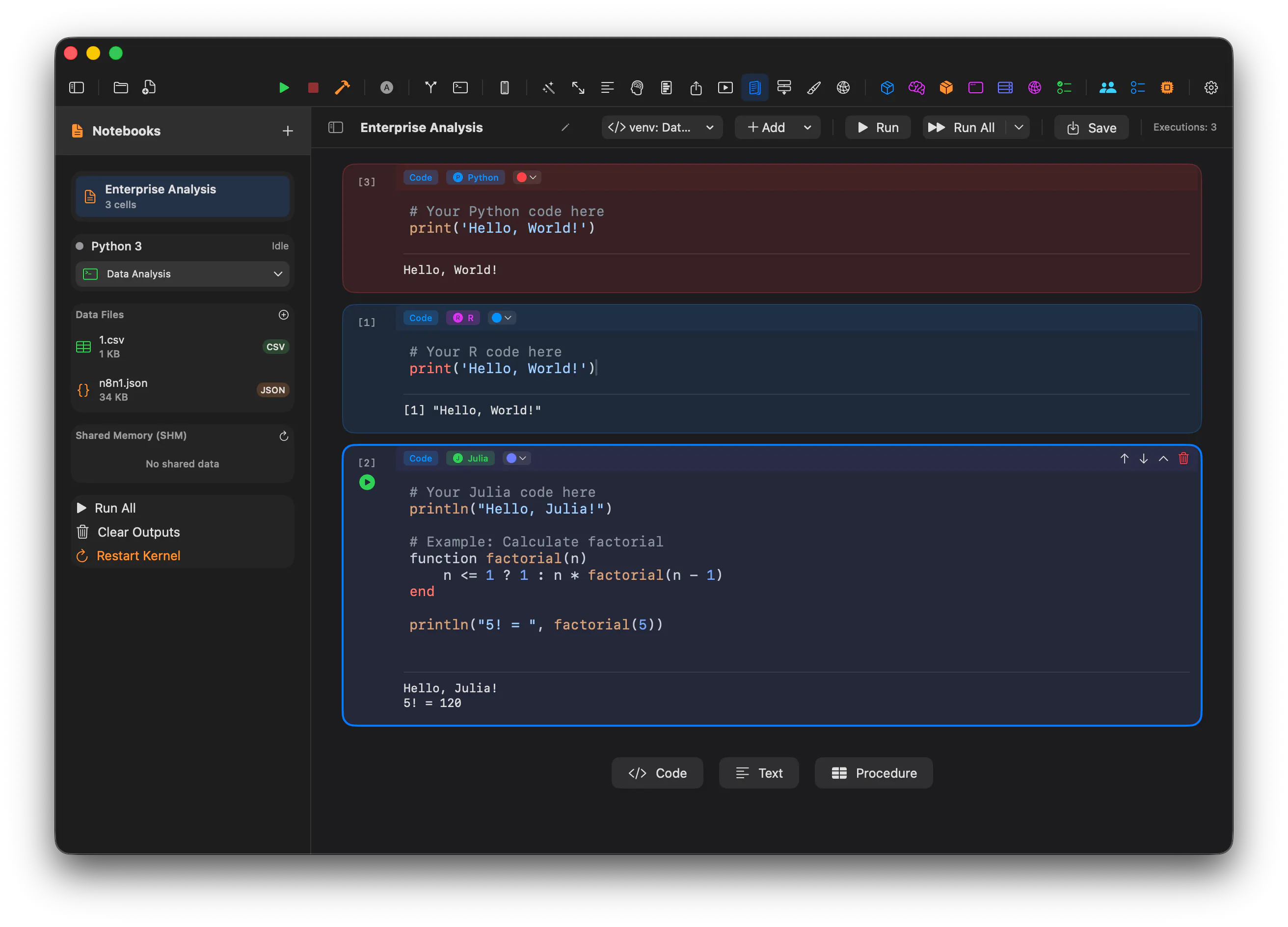Screen dimensions: 1288x927
Task: Open the venv environment dropdown
Action: pyautogui.click(x=662, y=128)
